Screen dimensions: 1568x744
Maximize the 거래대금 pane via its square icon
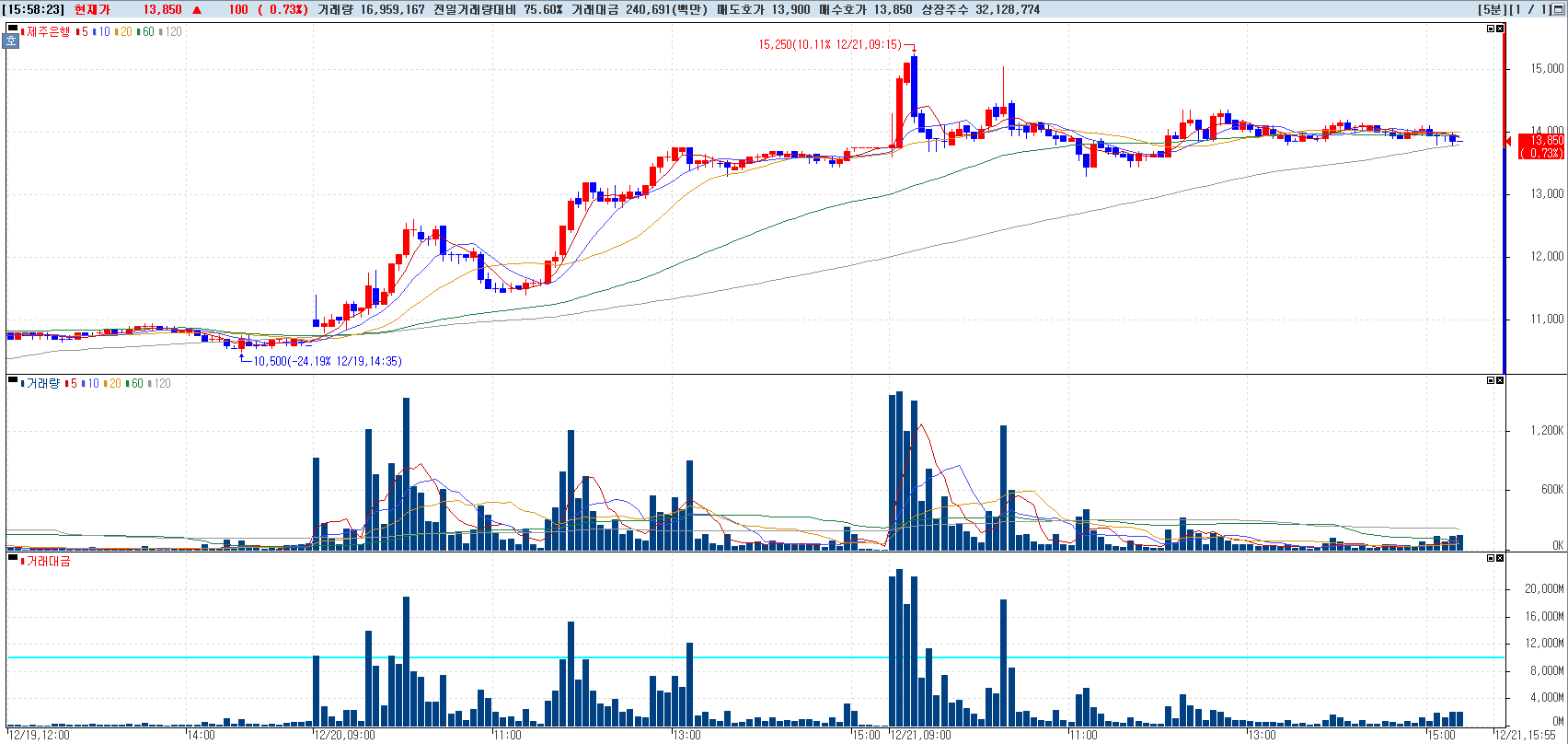pyautogui.click(x=1491, y=558)
